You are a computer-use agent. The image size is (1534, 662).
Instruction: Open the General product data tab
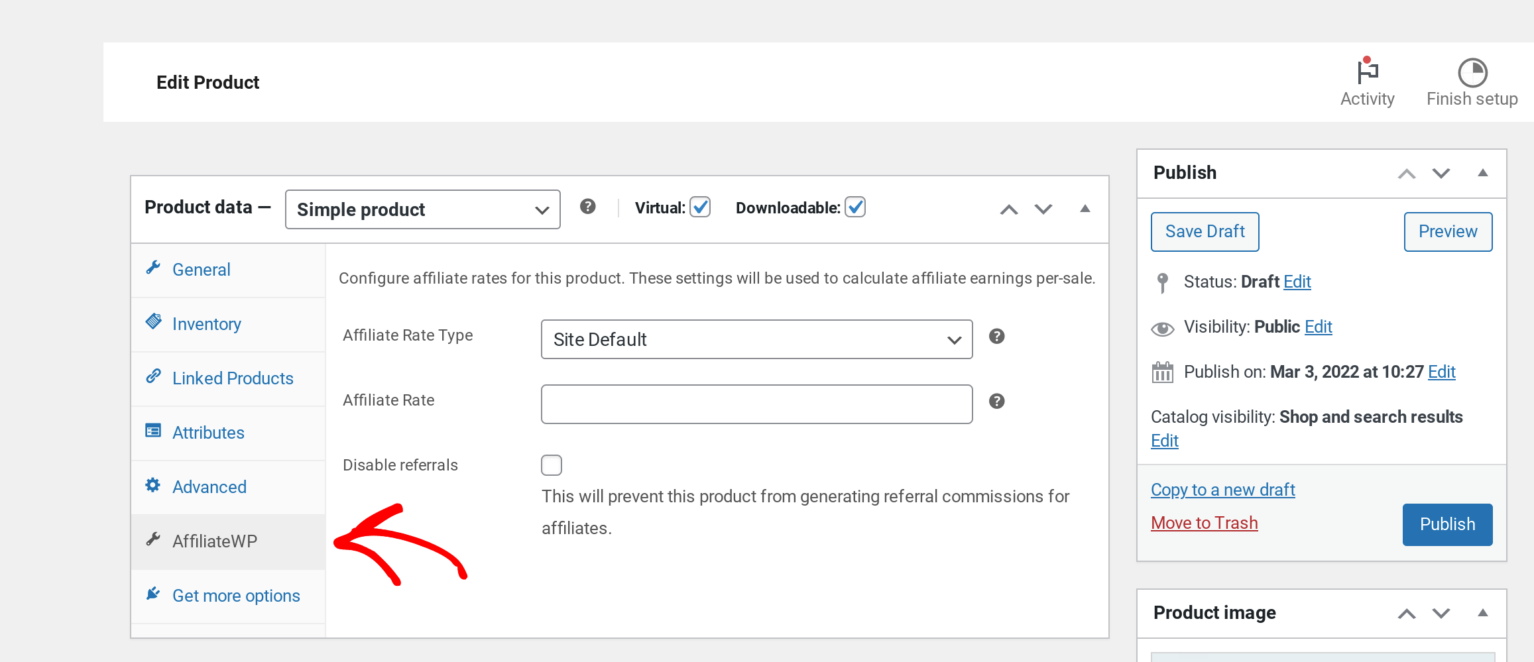[200, 269]
